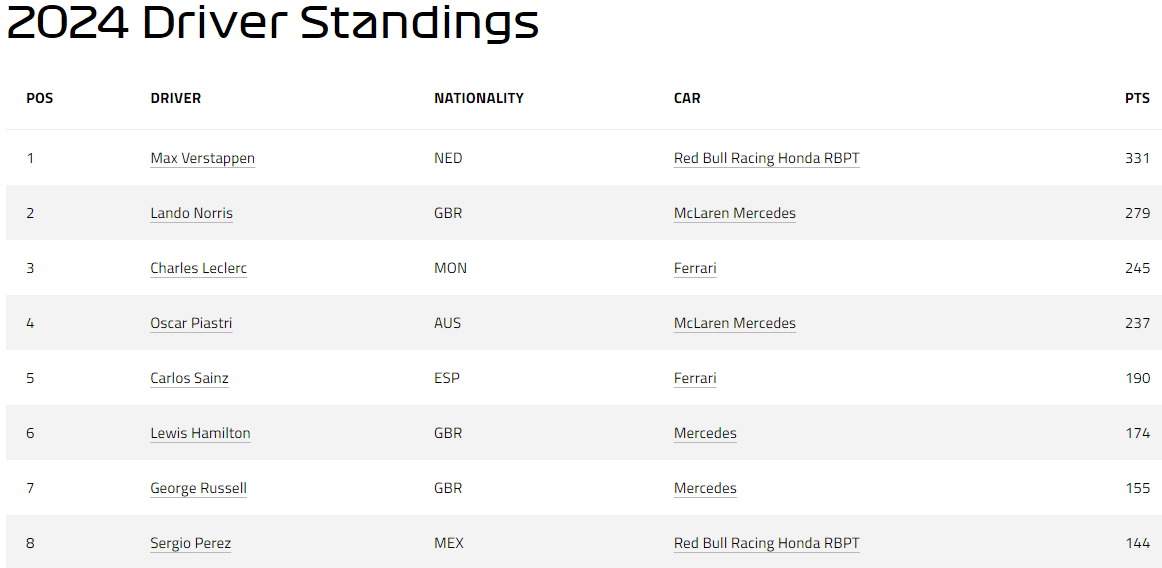1162x568 pixels.
Task: Open Perez's Red Bull Racing Honda RBPT link
Action: coord(766,543)
